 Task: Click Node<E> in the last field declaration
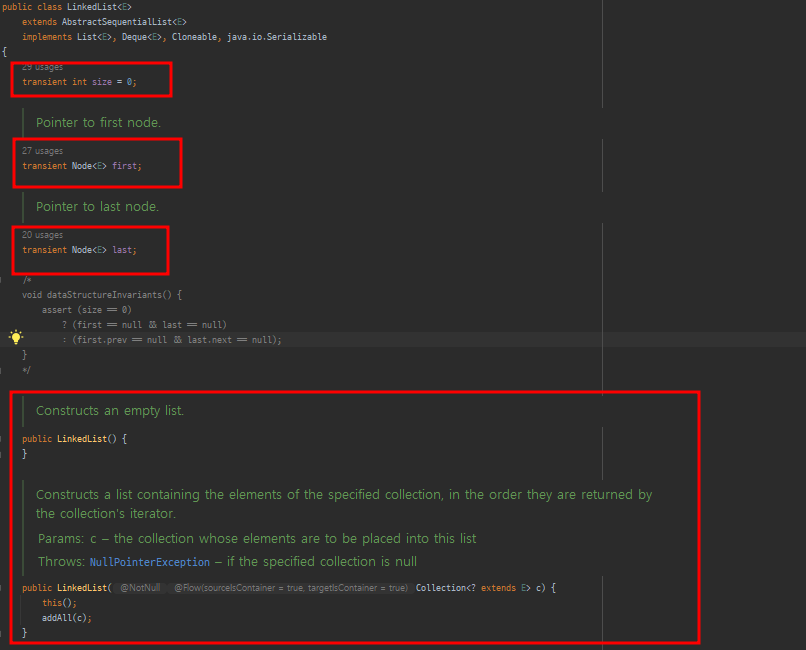(x=89, y=250)
